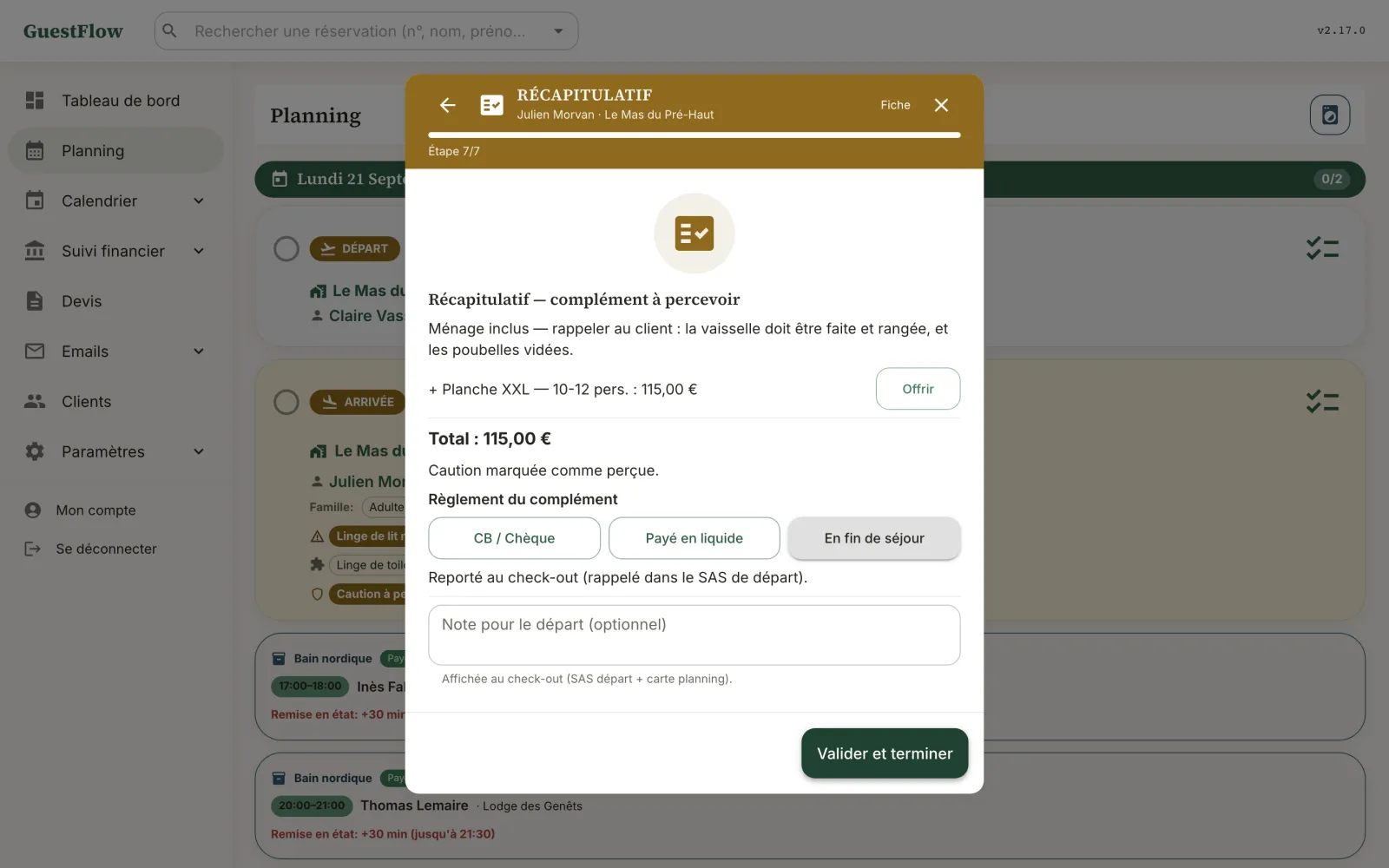1389x868 pixels.
Task: Open Devis in sidebar
Action: (x=115, y=301)
